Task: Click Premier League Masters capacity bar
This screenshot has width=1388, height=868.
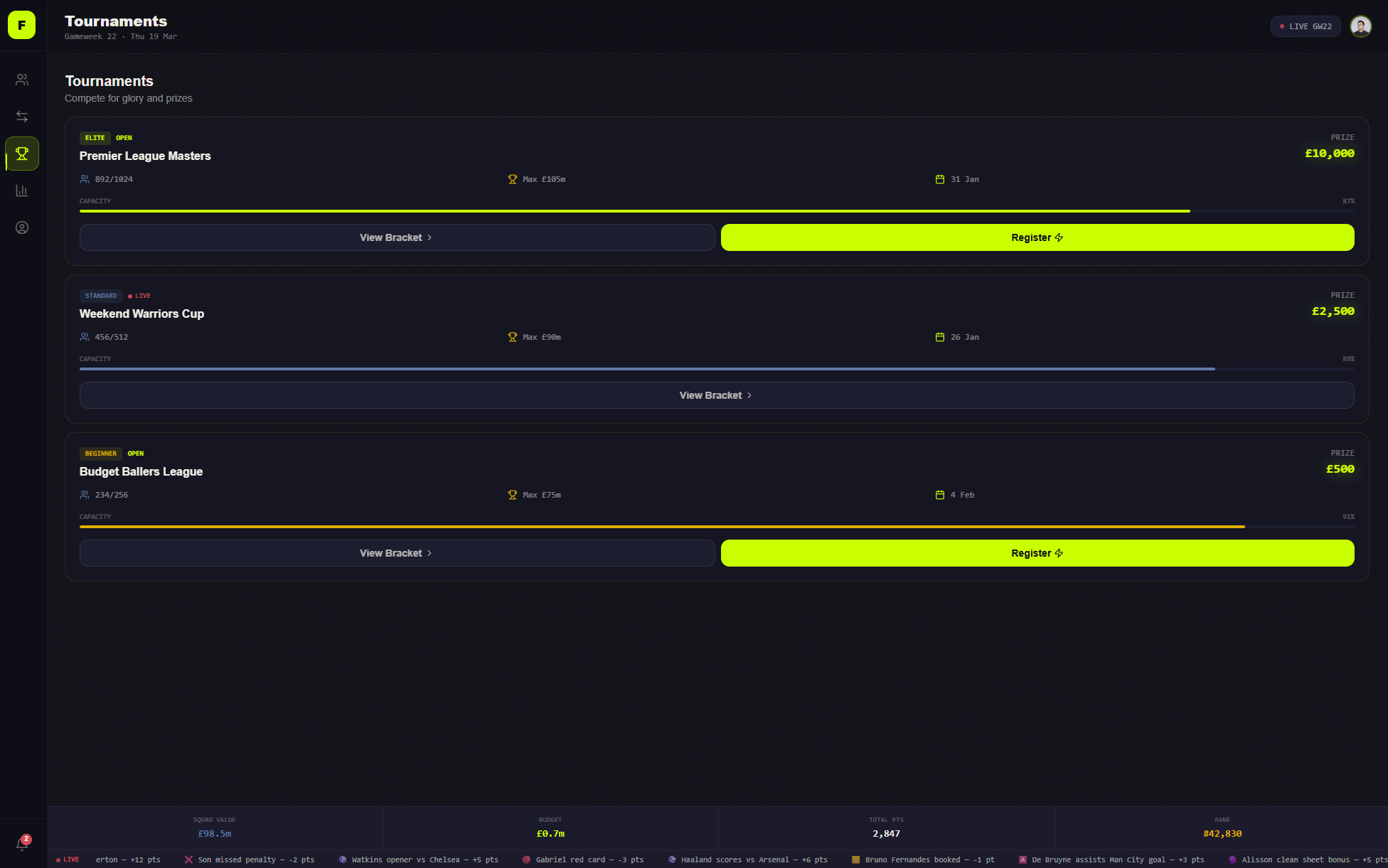Action: click(716, 211)
